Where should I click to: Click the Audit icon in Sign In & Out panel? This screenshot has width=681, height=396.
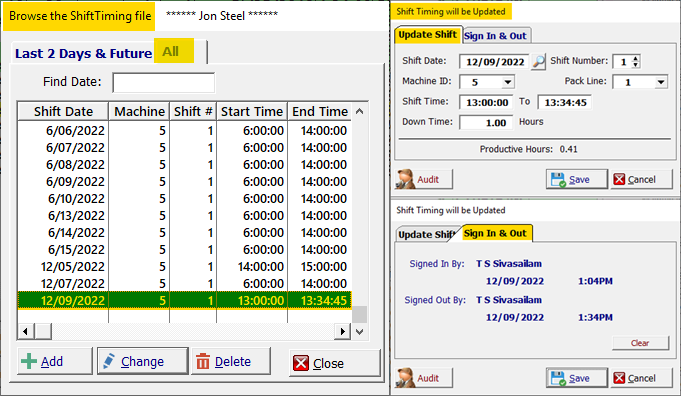coord(405,378)
